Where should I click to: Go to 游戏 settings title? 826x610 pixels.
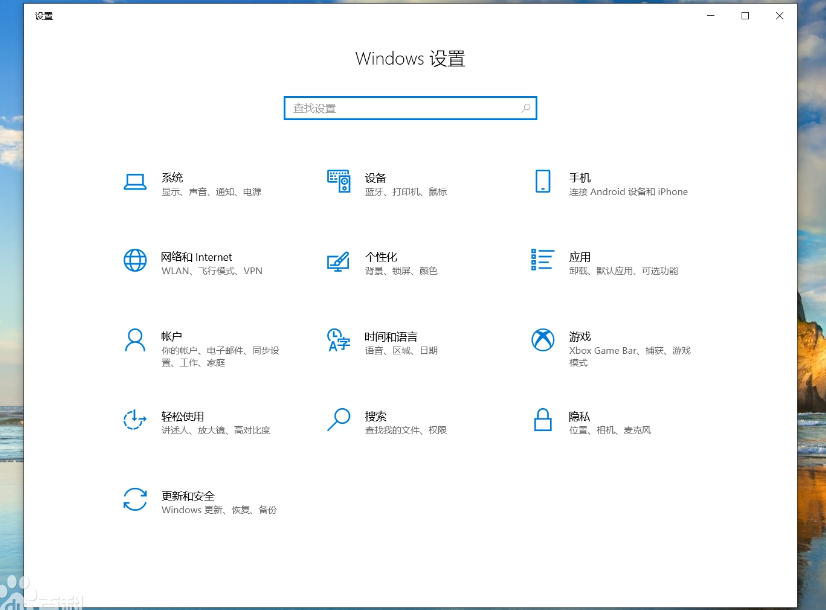tap(580, 336)
